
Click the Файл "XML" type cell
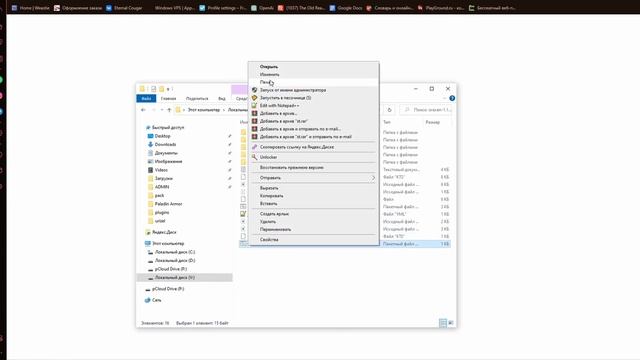tap(394, 214)
